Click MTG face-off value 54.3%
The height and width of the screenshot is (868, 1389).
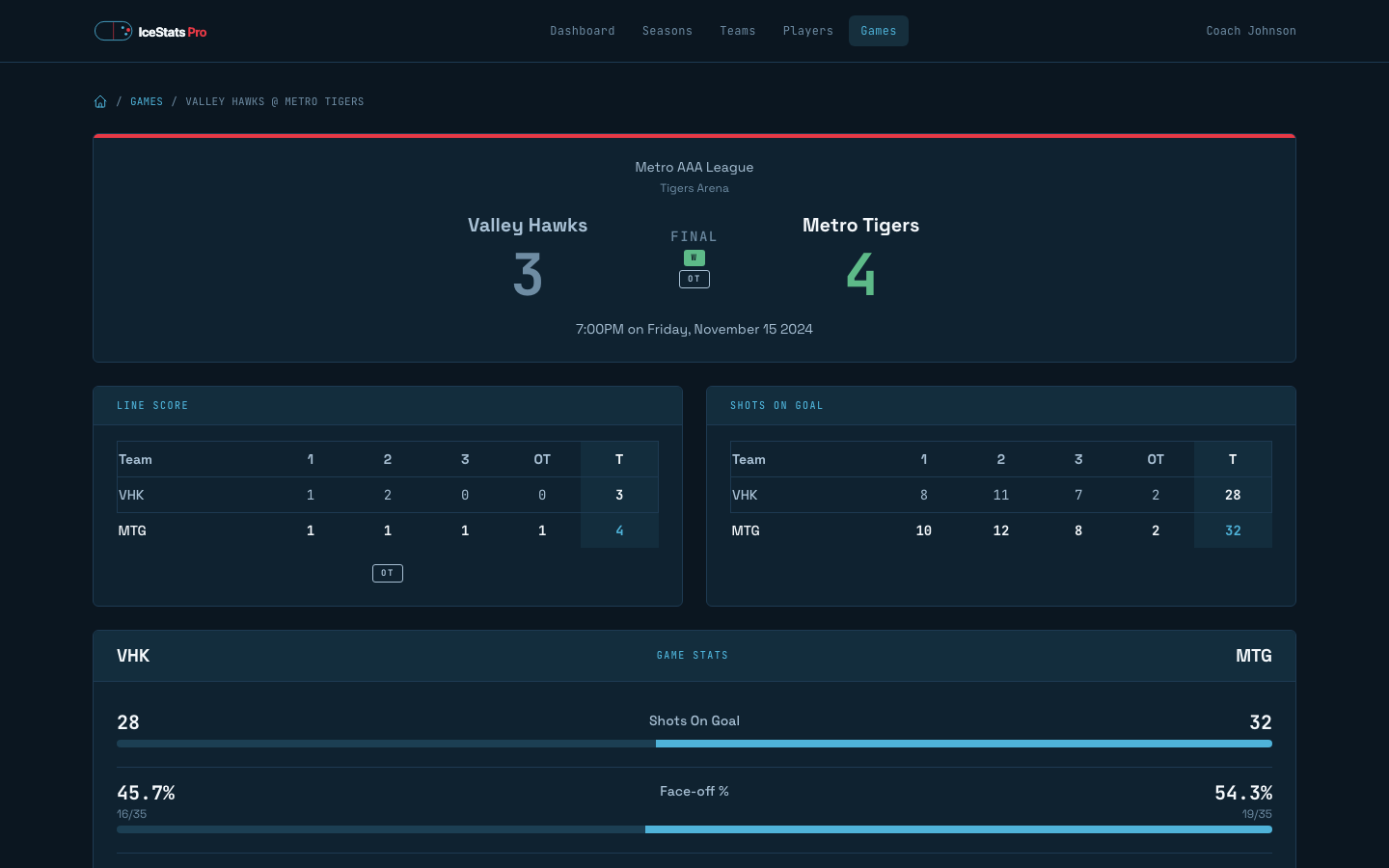(1243, 793)
